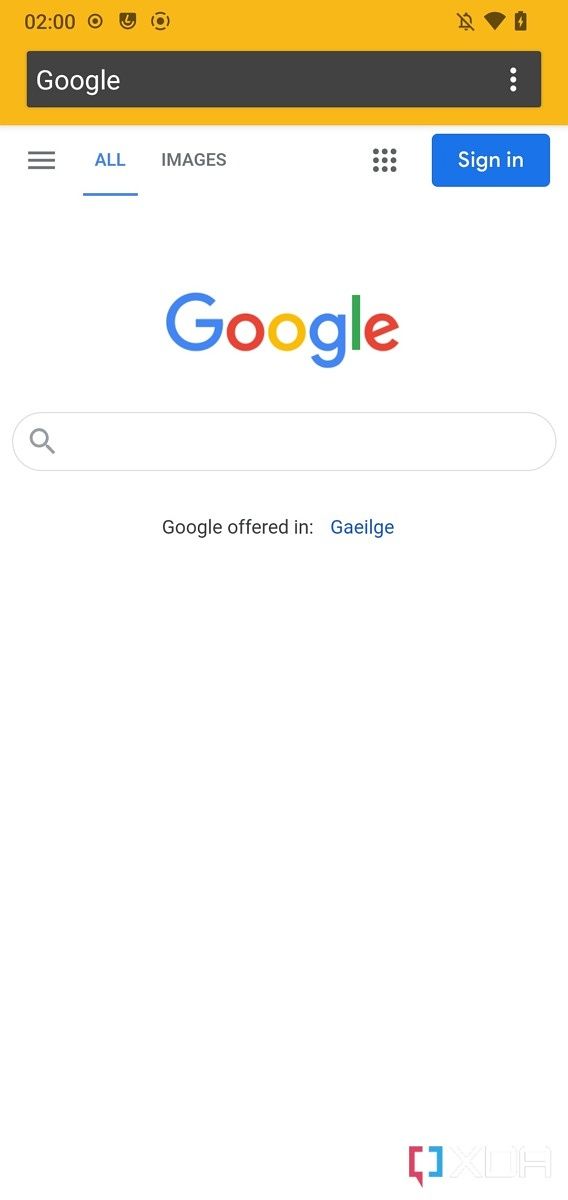Click the colorful Google logo
The height and width of the screenshot is (1200, 568).
click(283, 329)
